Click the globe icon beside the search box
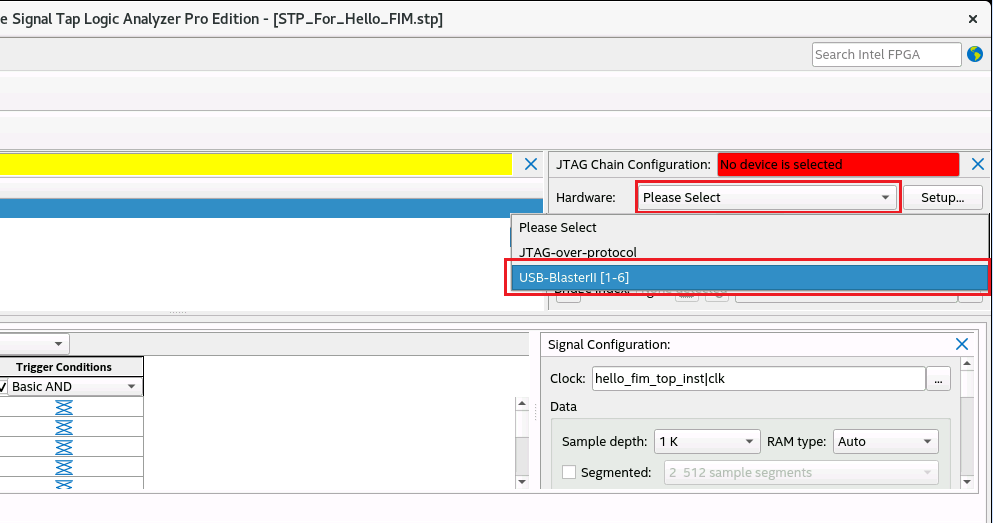Image resolution: width=993 pixels, height=523 pixels. pyautogui.click(x=975, y=54)
